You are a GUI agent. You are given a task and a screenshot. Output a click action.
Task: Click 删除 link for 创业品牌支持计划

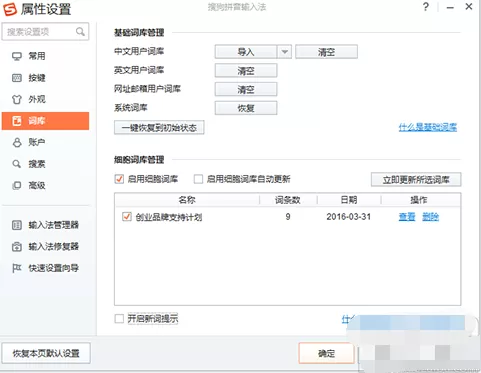[430, 217]
